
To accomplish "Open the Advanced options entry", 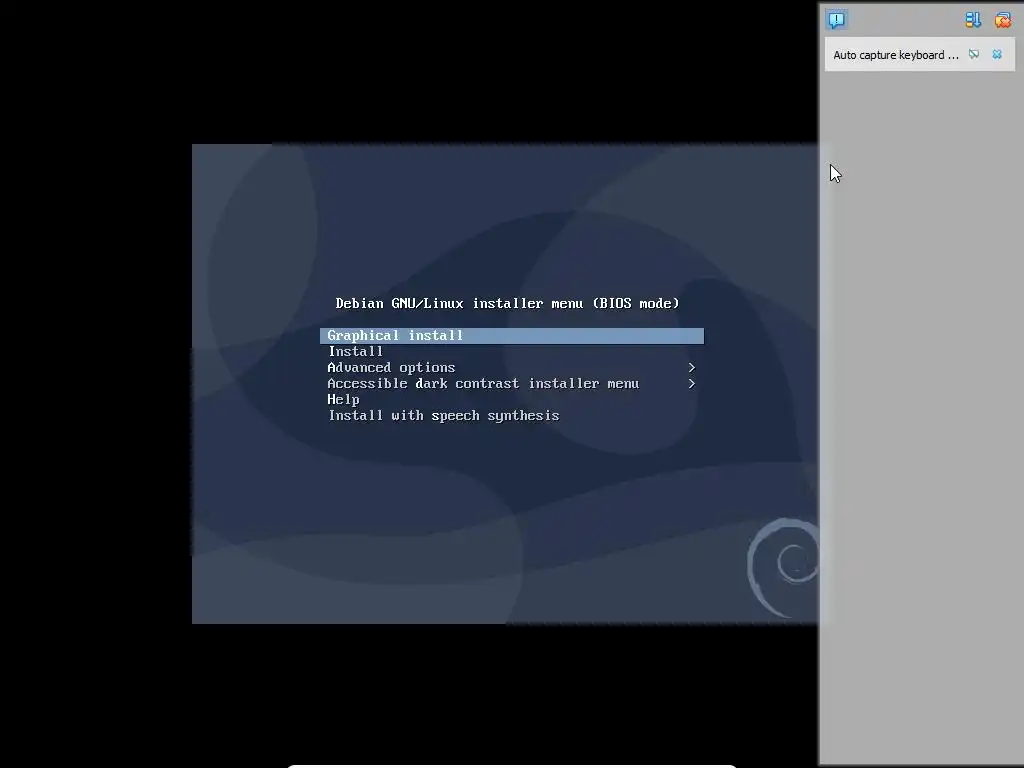I will click(512, 368).
